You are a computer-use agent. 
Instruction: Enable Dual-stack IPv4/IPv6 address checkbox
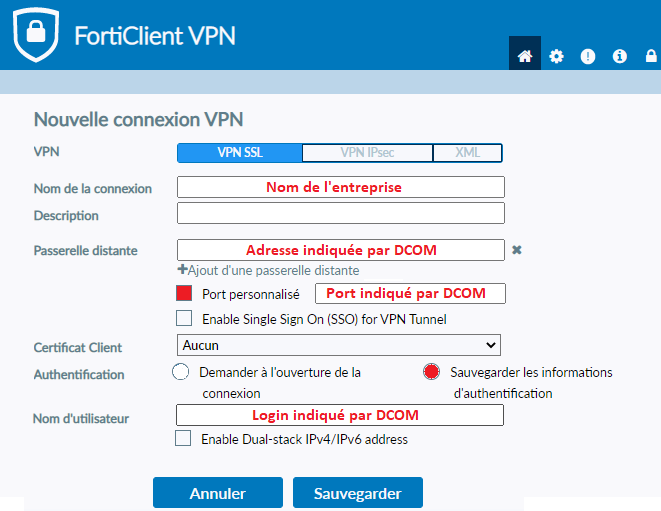[183, 438]
